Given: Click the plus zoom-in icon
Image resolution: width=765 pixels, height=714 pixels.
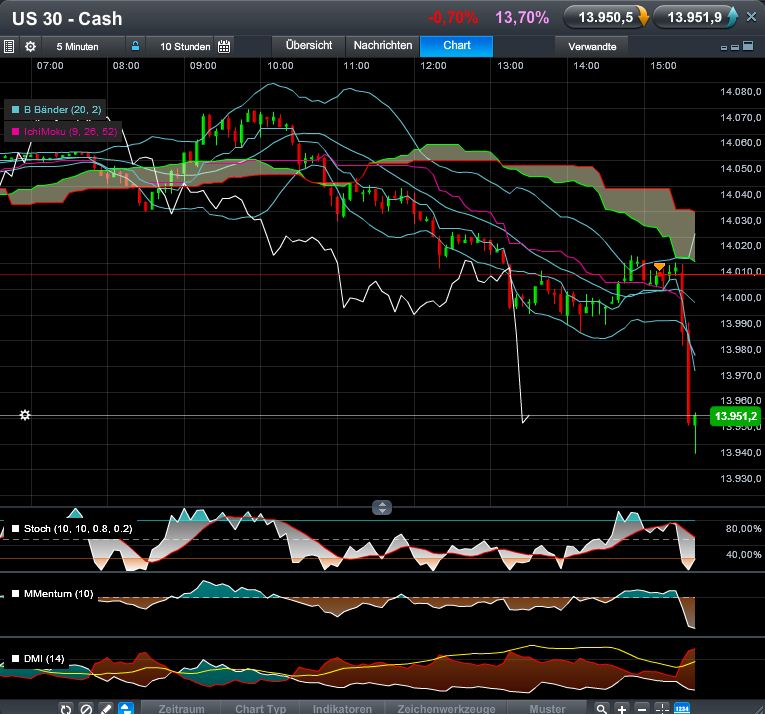Looking at the screenshot, I should pos(622,708).
